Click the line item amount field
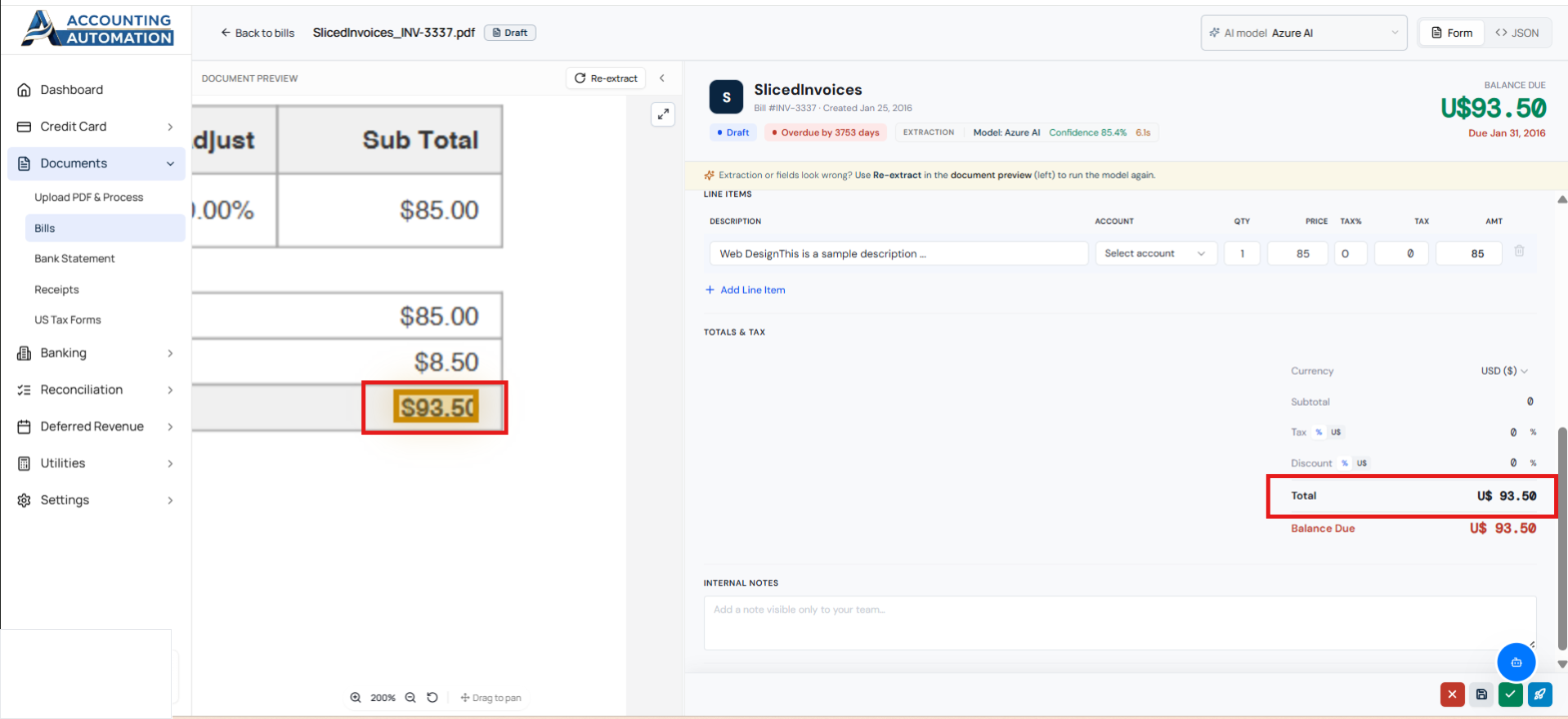The height and width of the screenshot is (719, 1568). [1469, 253]
